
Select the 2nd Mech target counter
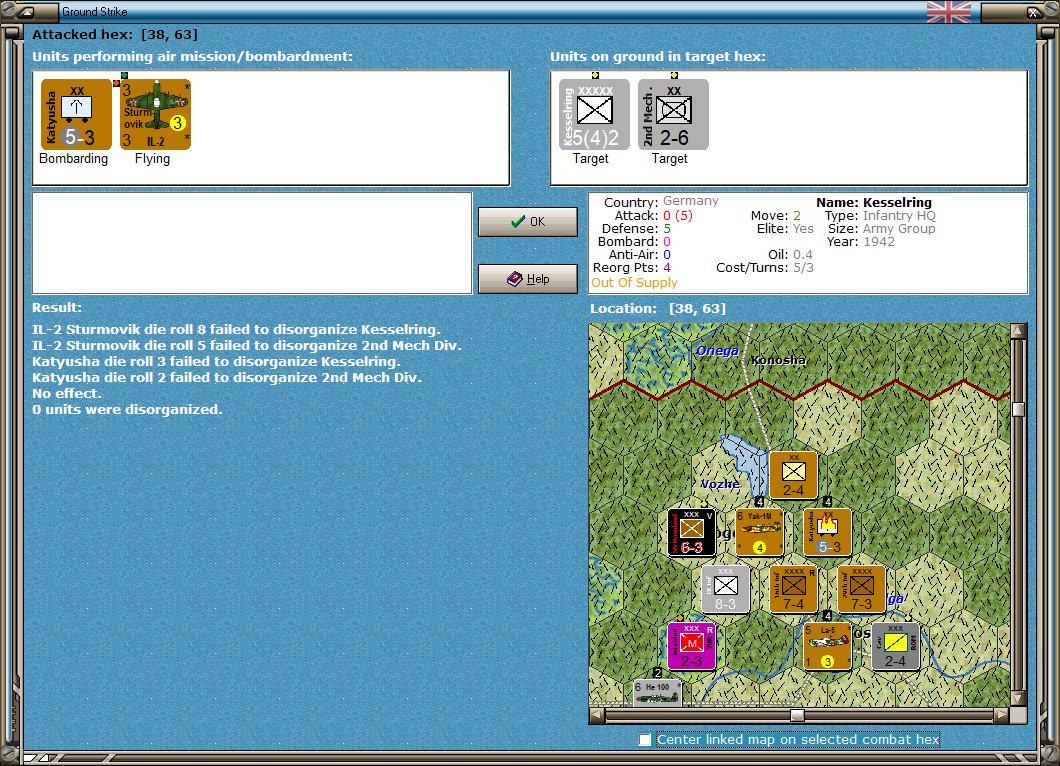point(673,114)
